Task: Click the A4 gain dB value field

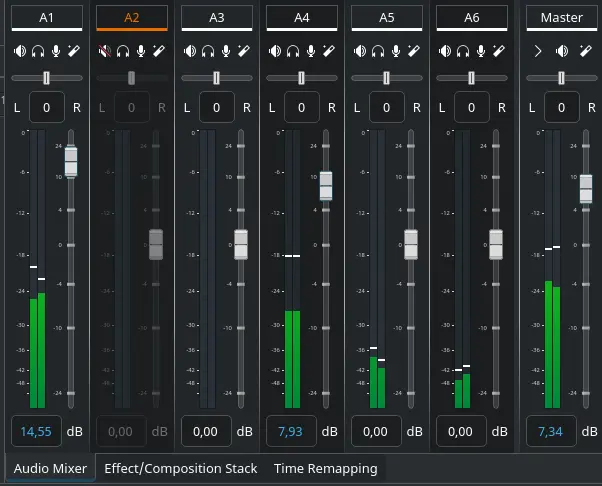Action: [x=291, y=431]
